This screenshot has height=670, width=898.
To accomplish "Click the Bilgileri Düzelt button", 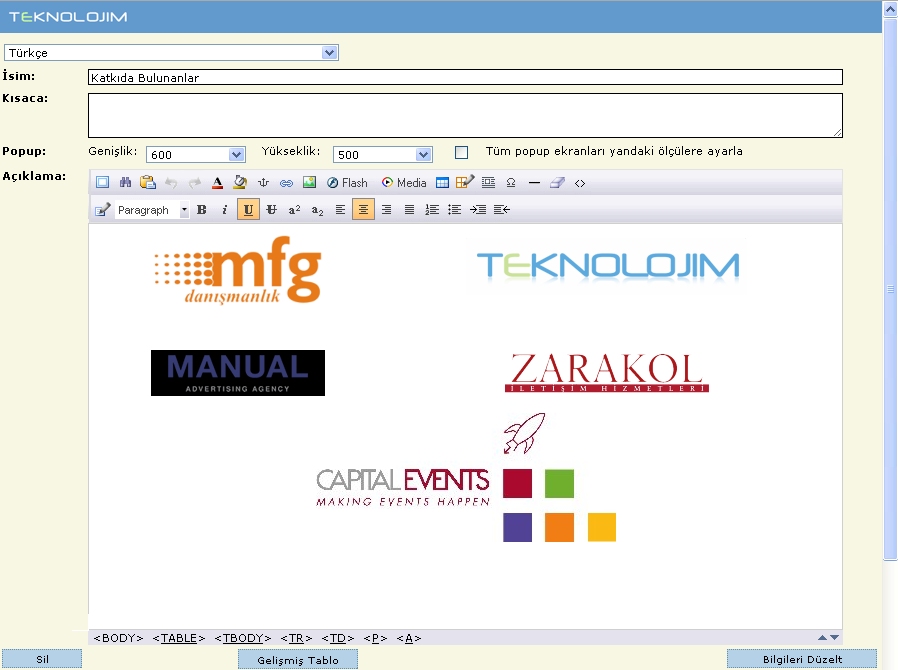I will [802, 659].
